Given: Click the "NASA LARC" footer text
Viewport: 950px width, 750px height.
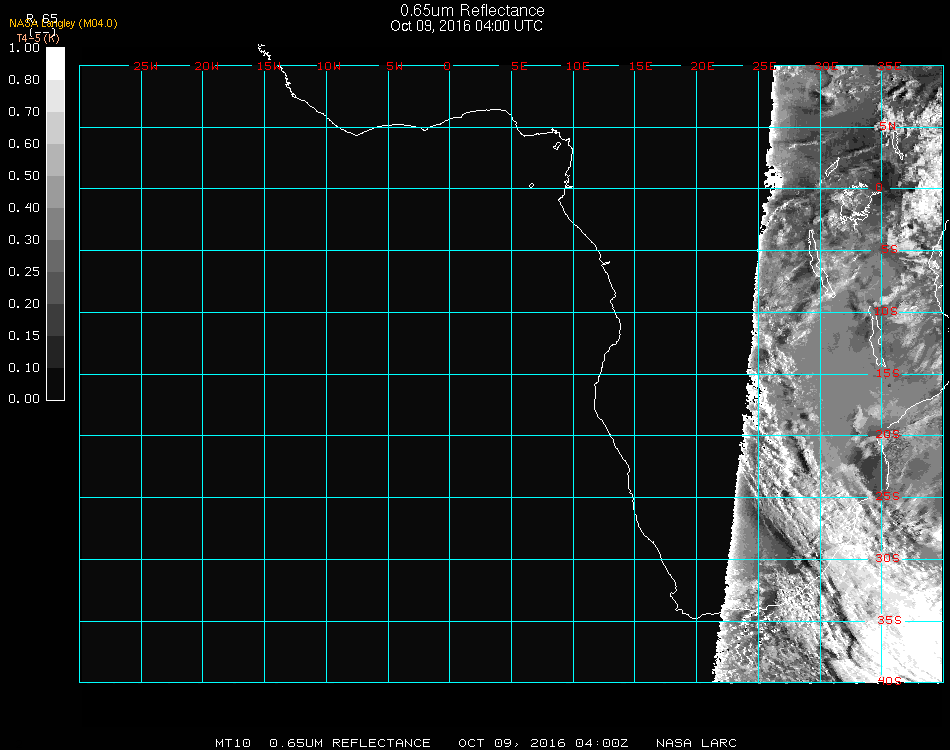Looking at the screenshot, I should click(x=696, y=743).
